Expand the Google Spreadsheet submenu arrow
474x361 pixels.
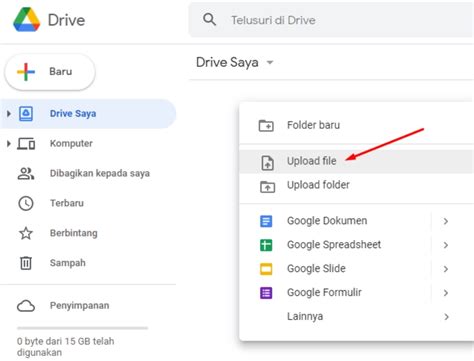pos(446,245)
